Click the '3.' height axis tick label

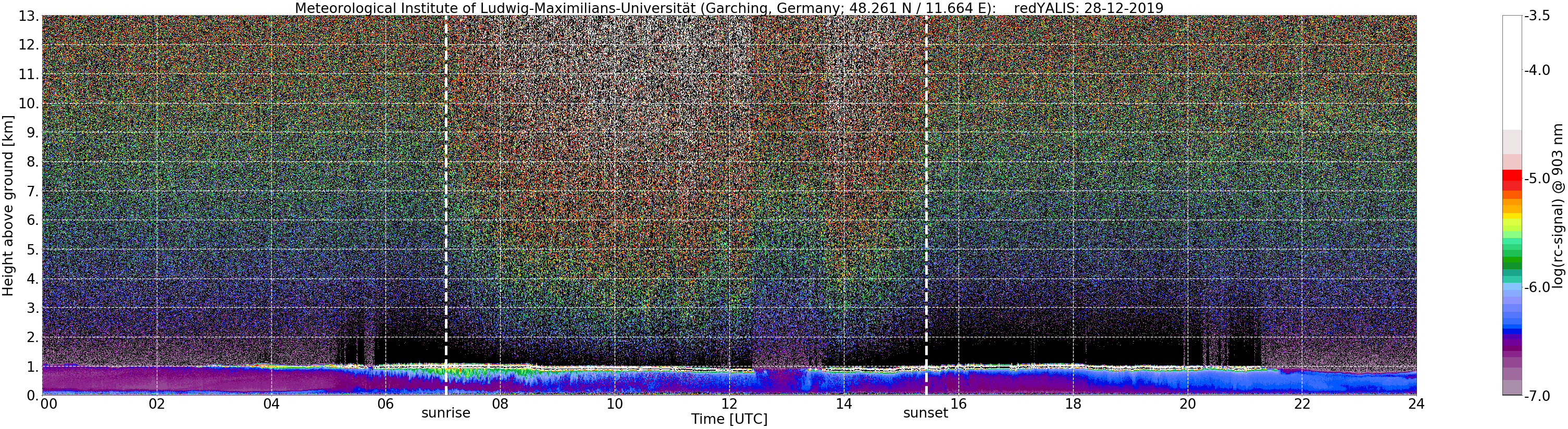(33, 308)
